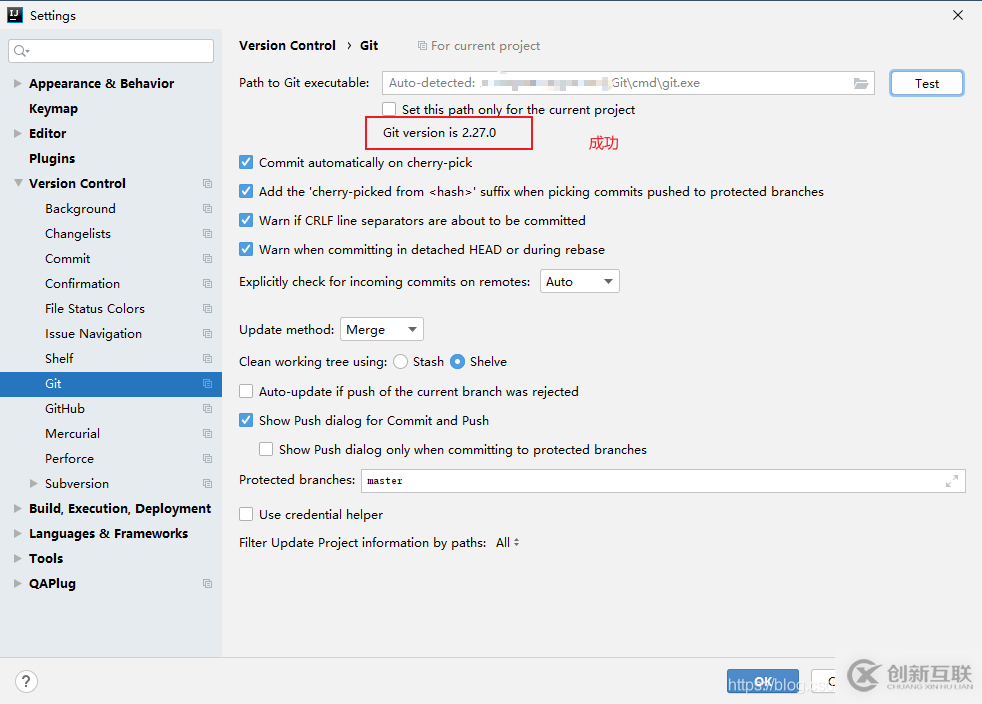
Task: Toggle 'Use credential helper' checkbox
Action: (245, 514)
